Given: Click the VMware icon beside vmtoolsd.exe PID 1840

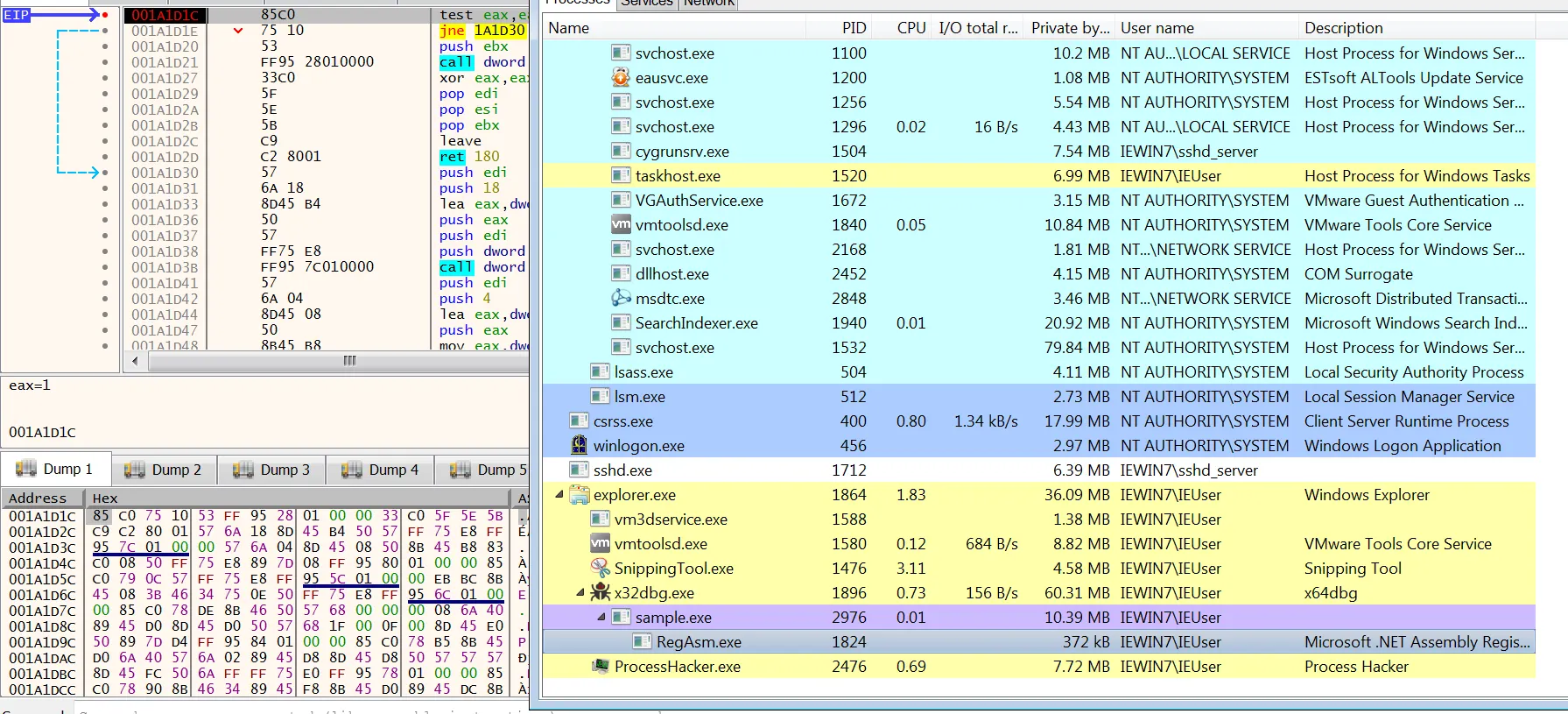Looking at the screenshot, I should (621, 225).
